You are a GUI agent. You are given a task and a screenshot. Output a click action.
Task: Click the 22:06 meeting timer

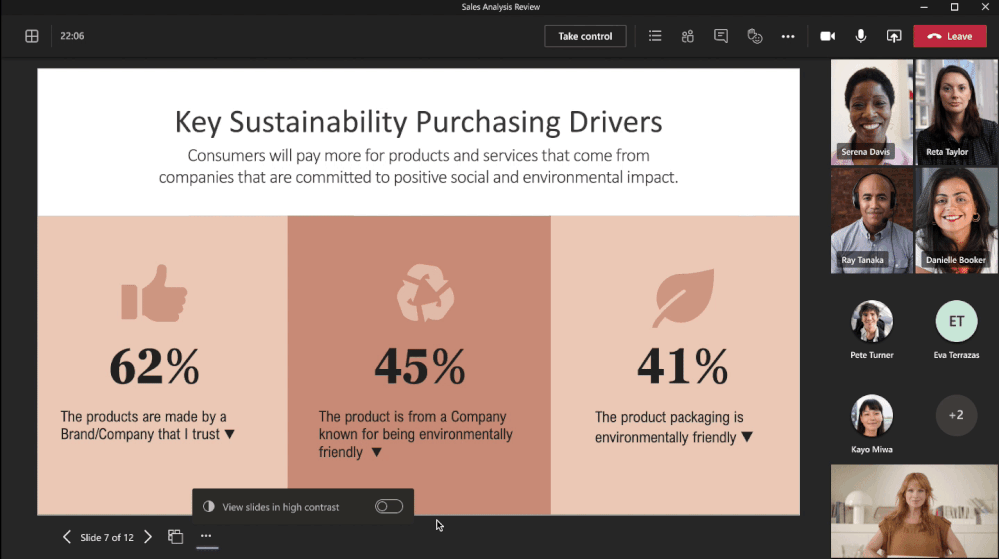pyautogui.click(x=72, y=36)
